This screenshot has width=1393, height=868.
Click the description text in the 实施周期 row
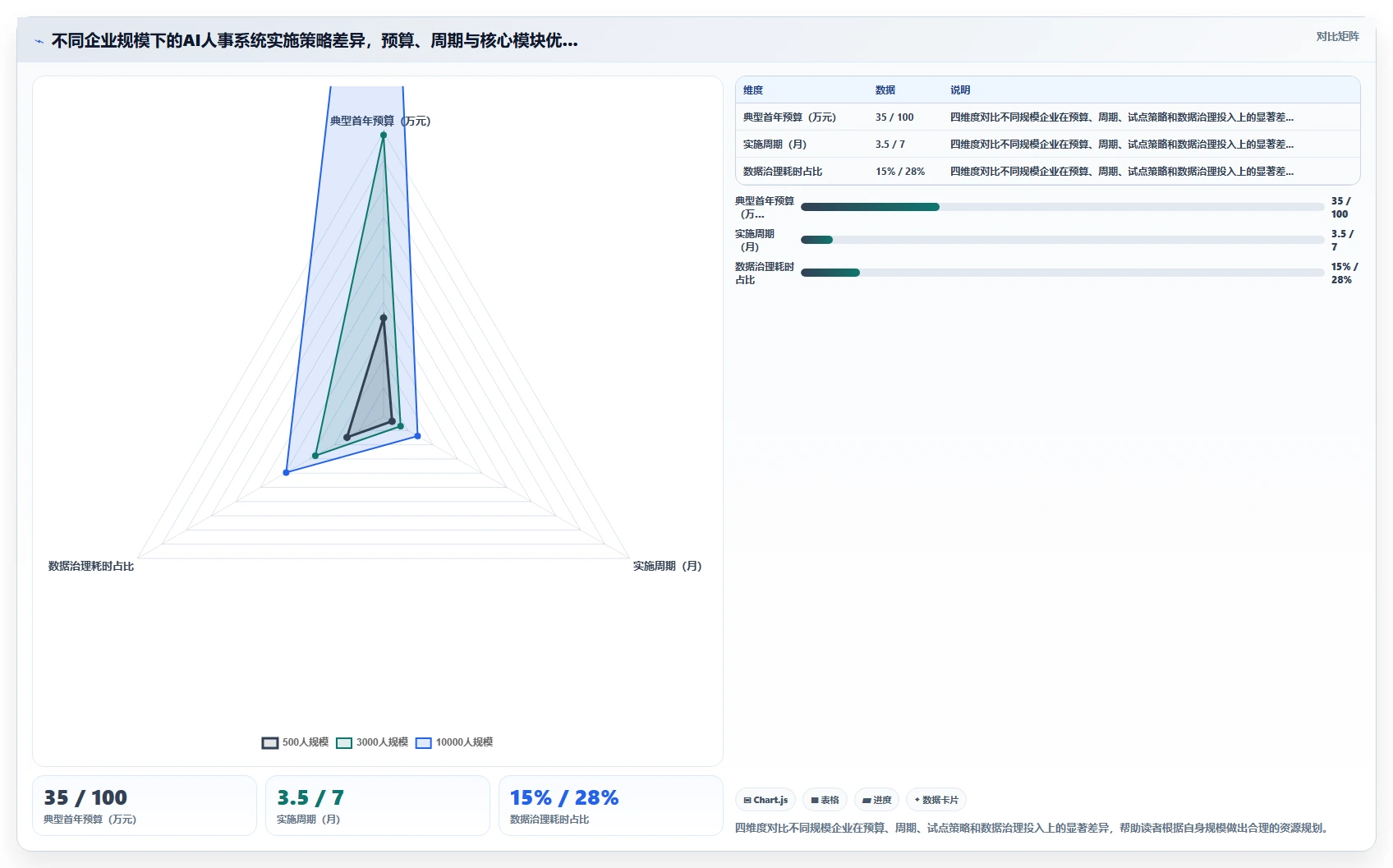tap(1122, 145)
